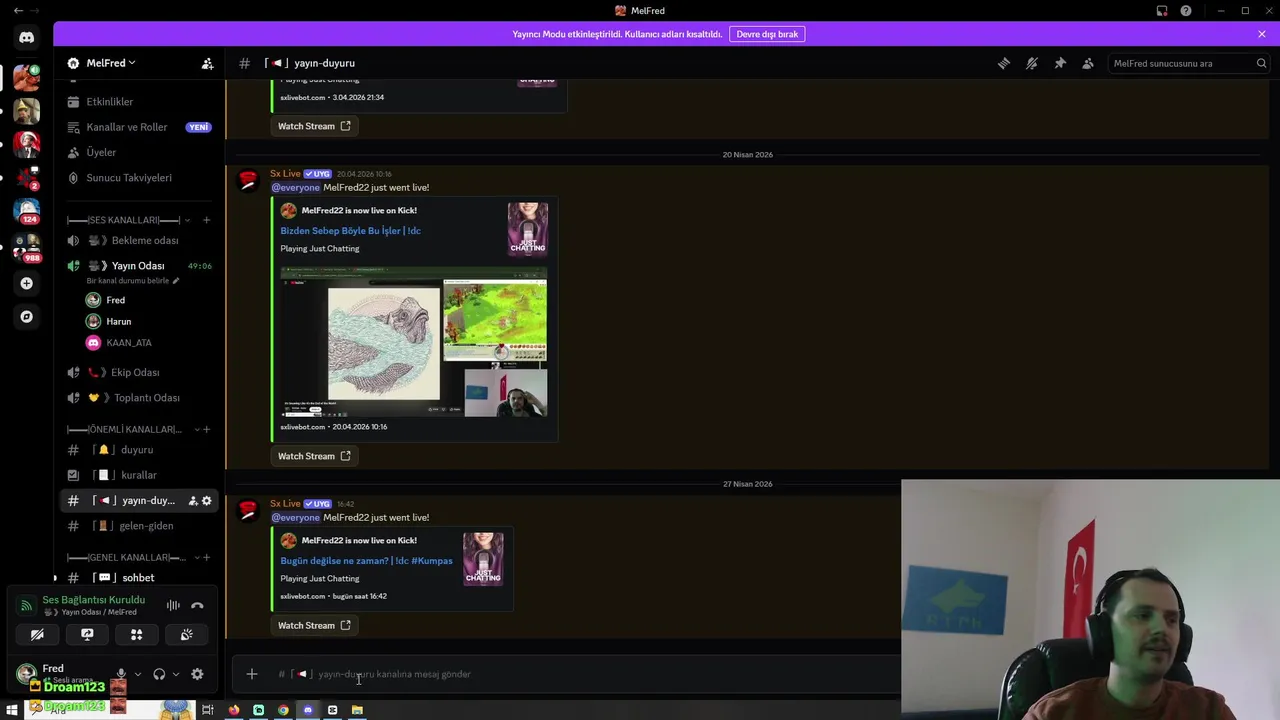Viewport: 1280px width, 720px height.
Task: Open the Ekip Odası voice channel
Action: pyautogui.click(x=139, y=372)
